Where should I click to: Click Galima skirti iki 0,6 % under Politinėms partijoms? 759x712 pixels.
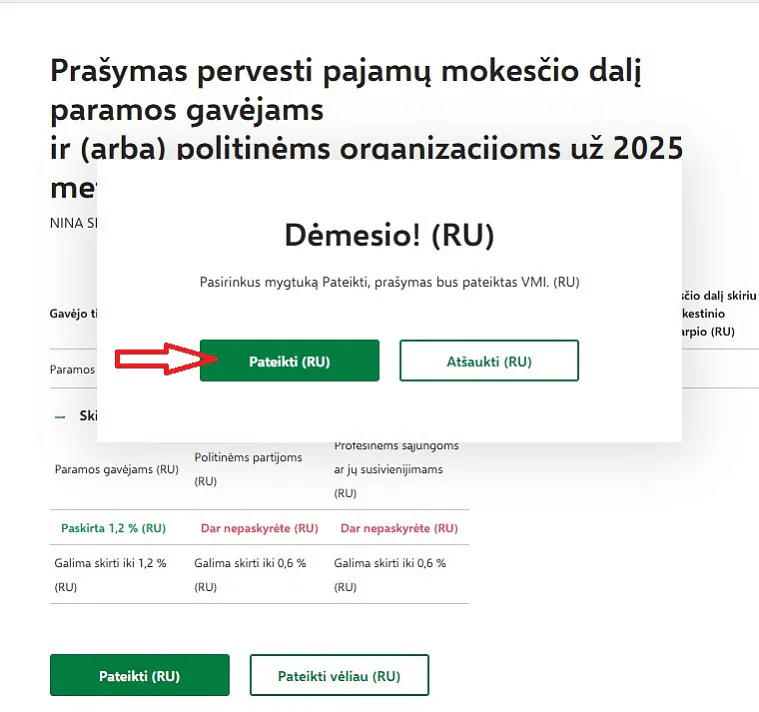click(250, 574)
